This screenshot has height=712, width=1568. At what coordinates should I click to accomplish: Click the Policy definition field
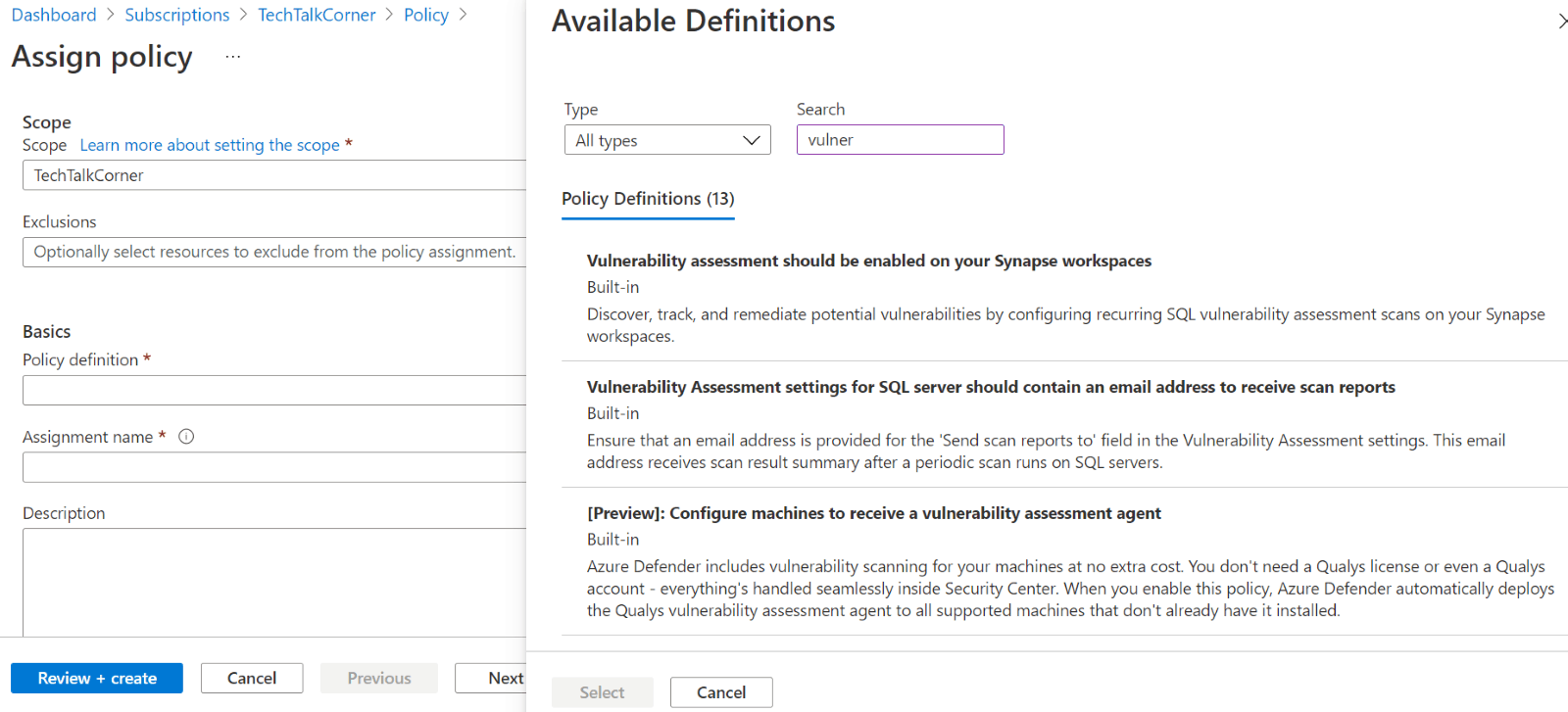(274, 390)
